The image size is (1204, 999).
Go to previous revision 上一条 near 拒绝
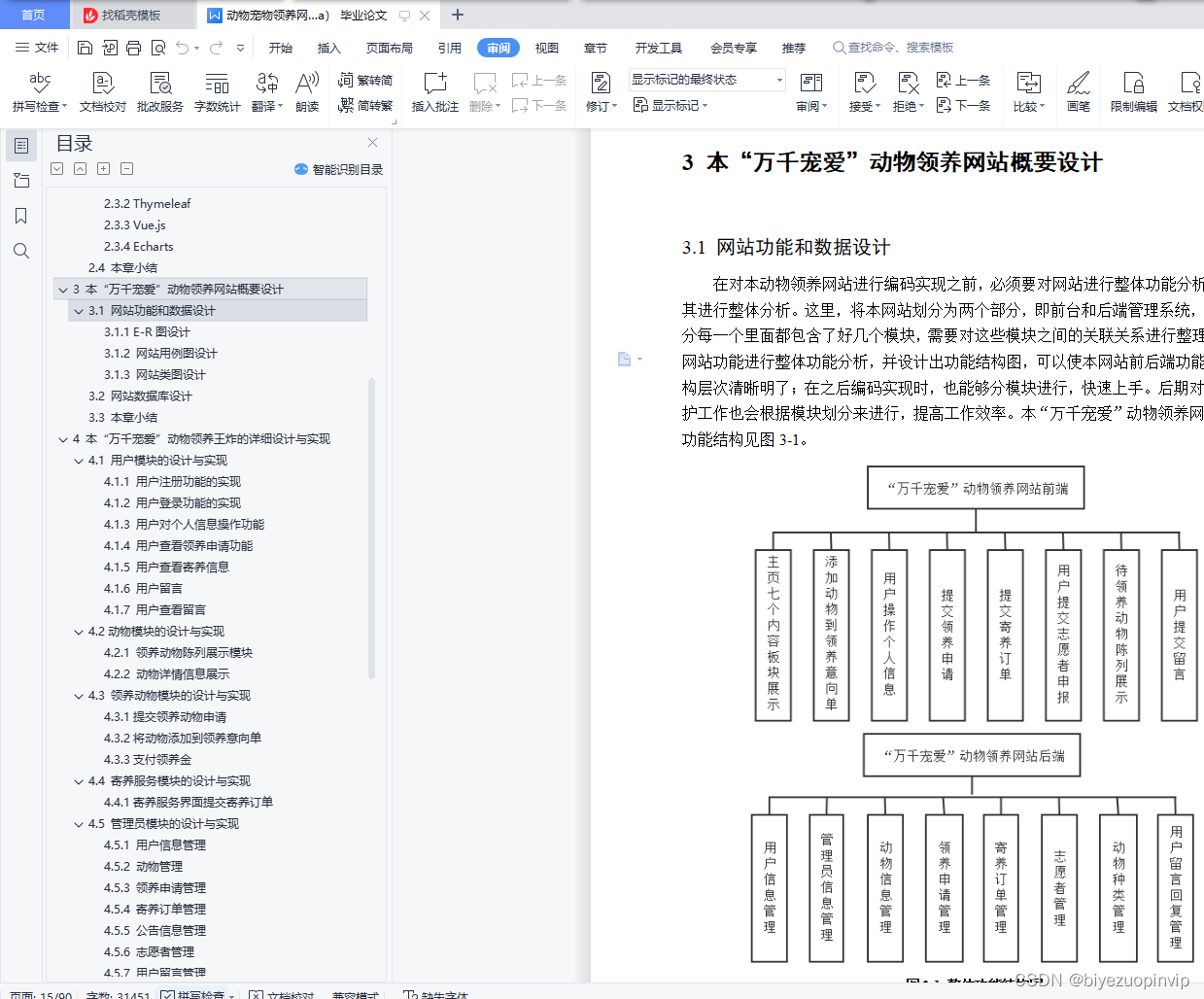(x=963, y=81)
